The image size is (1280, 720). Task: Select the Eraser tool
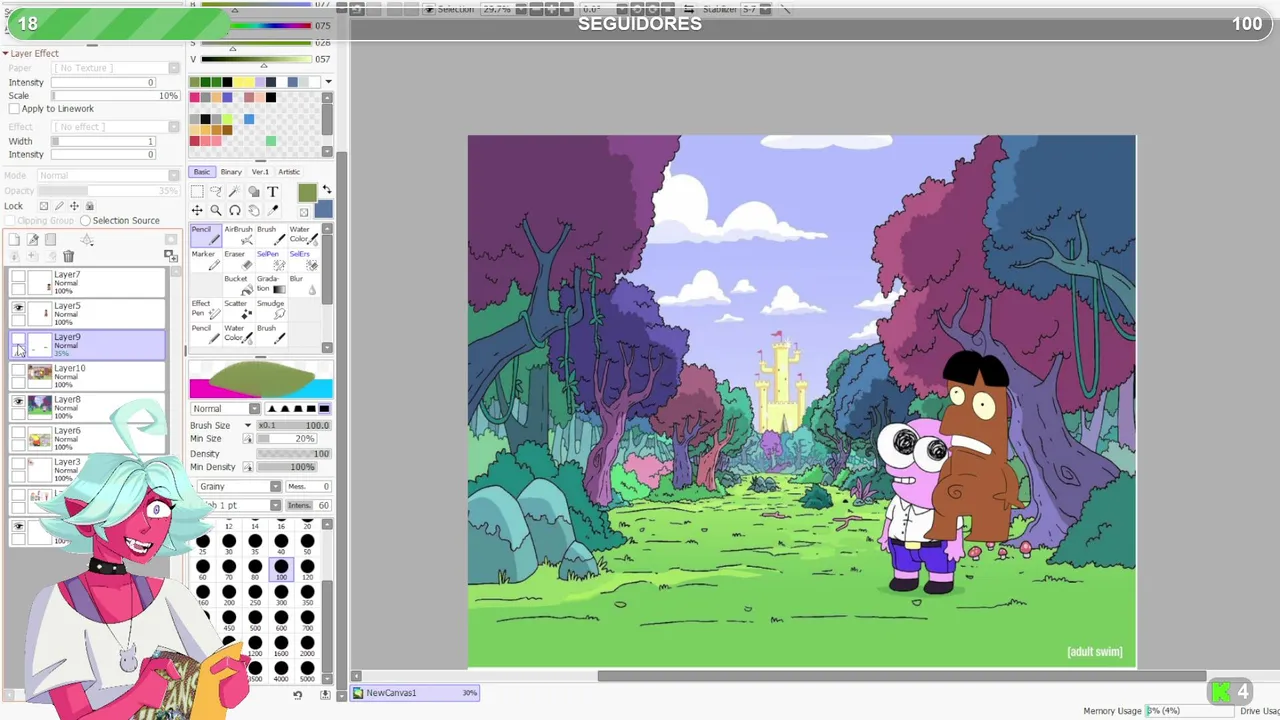(x=238, y=261)
